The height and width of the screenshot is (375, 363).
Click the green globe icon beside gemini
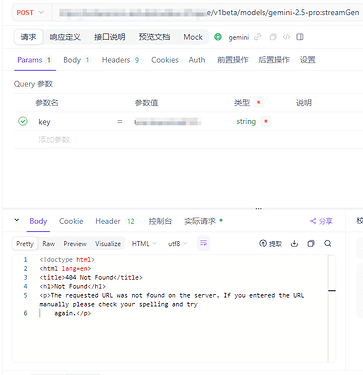(218, 37)
